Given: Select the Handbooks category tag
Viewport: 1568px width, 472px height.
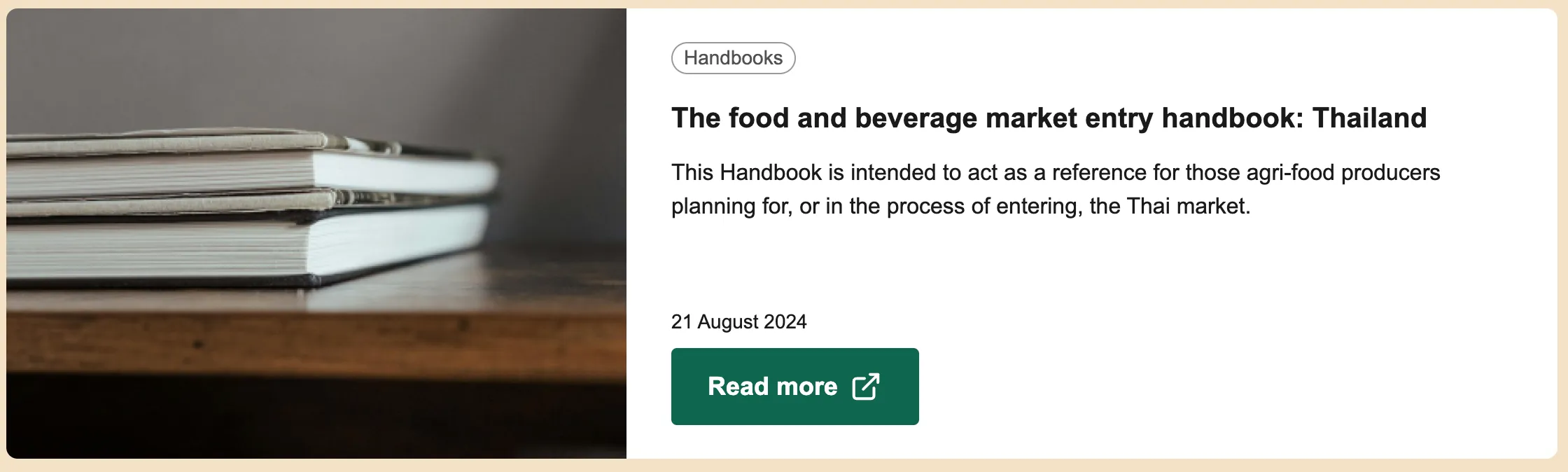Looking at the screenshot, I should (733, 58).
